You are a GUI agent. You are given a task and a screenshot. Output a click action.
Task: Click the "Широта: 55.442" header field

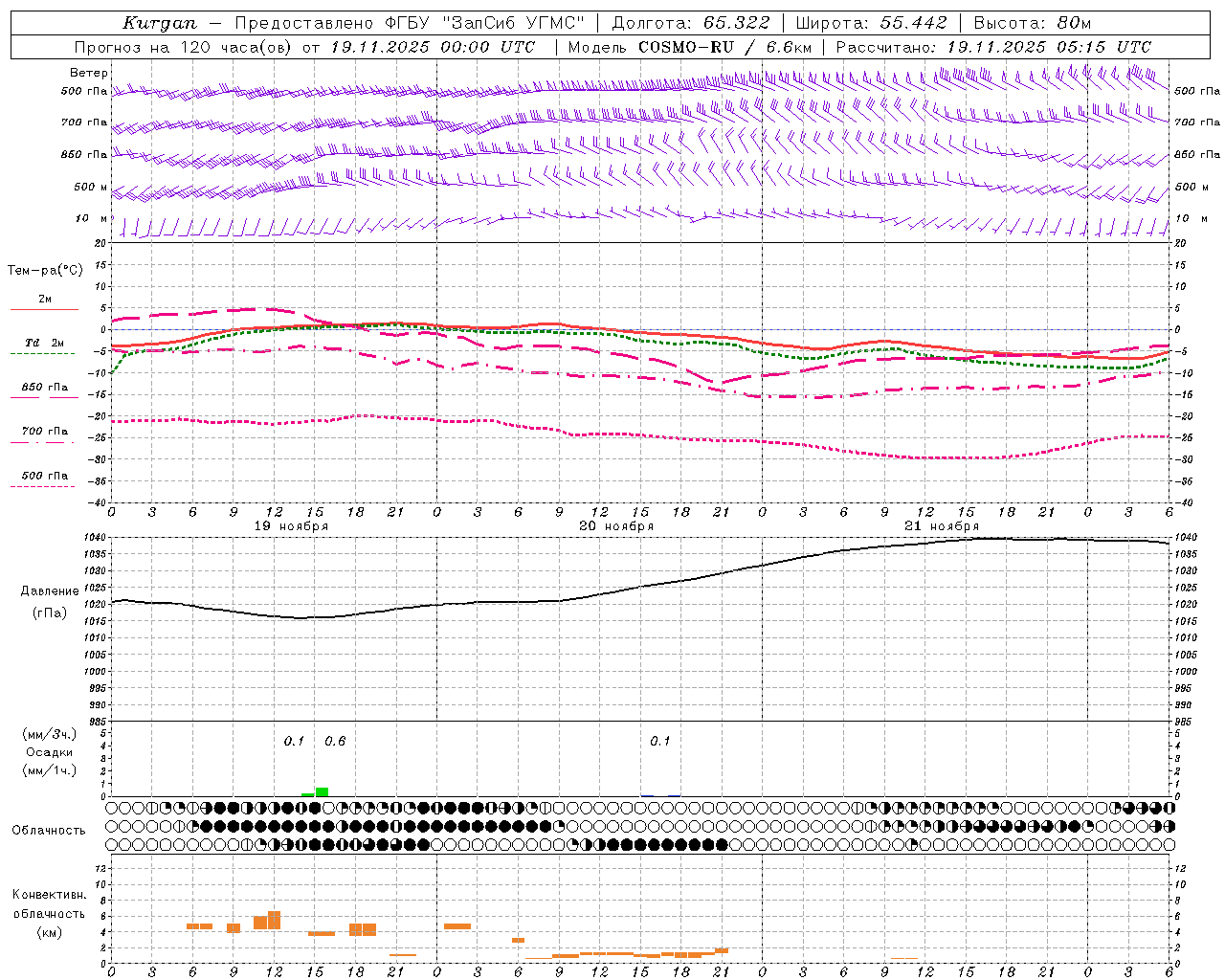click(872, 23)
